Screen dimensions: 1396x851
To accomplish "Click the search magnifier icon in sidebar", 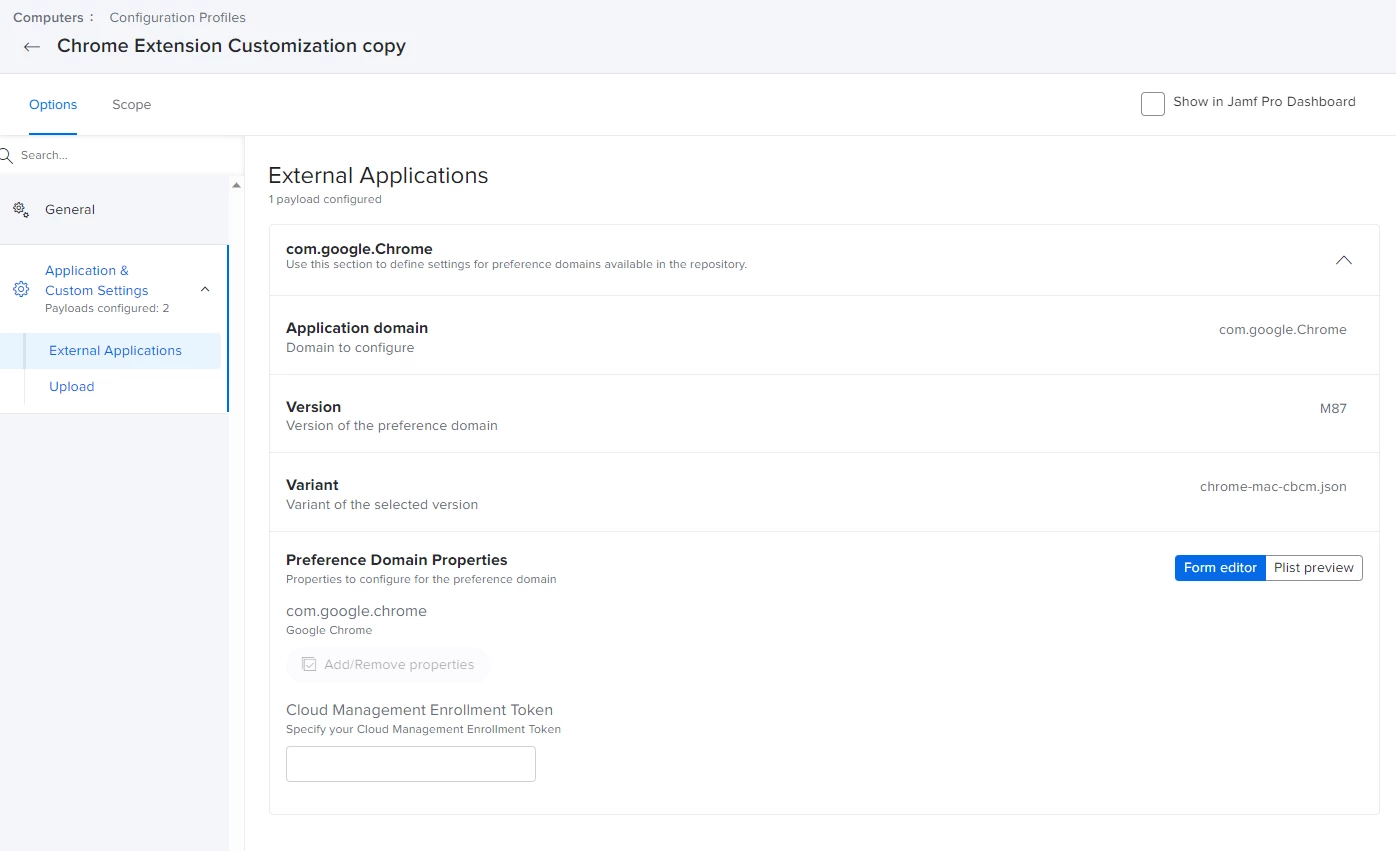I will [x=6, y=155].
